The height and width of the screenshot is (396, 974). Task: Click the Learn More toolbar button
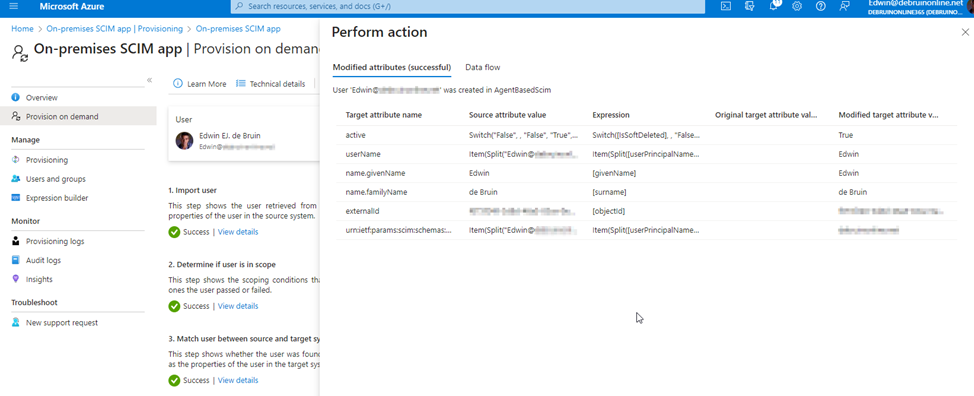coord(200,84)
